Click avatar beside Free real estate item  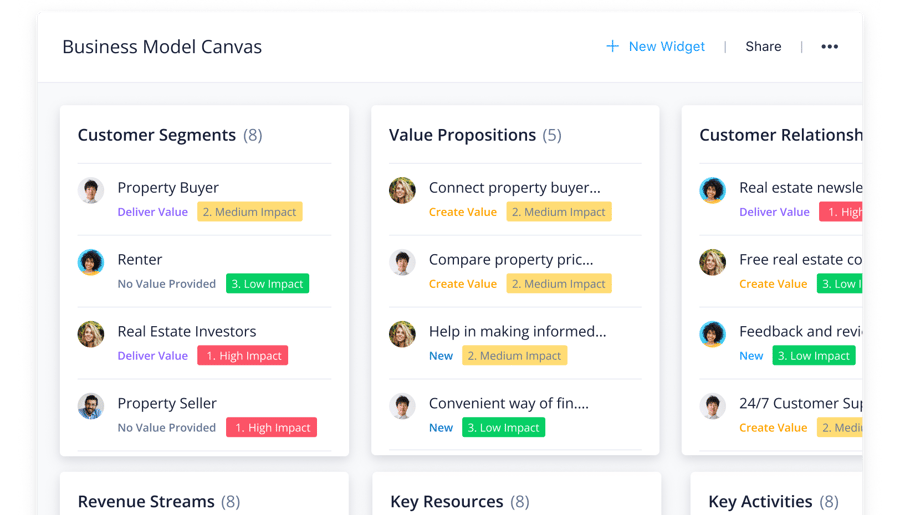click(712, 262)
